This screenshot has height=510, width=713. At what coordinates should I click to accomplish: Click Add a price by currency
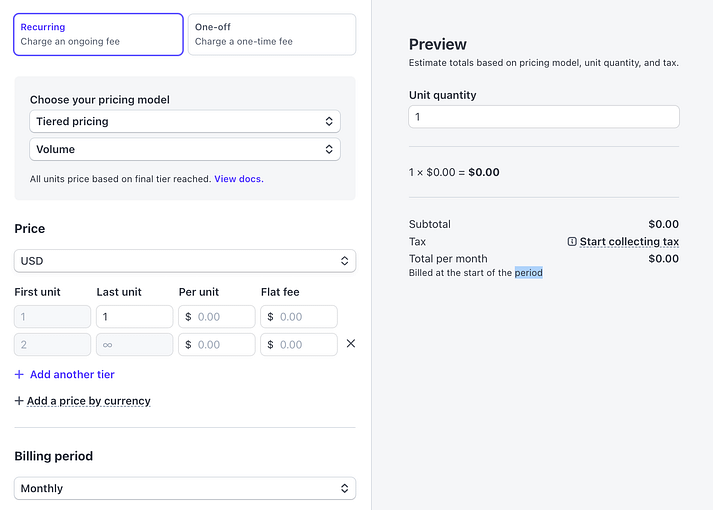[89, 401]
